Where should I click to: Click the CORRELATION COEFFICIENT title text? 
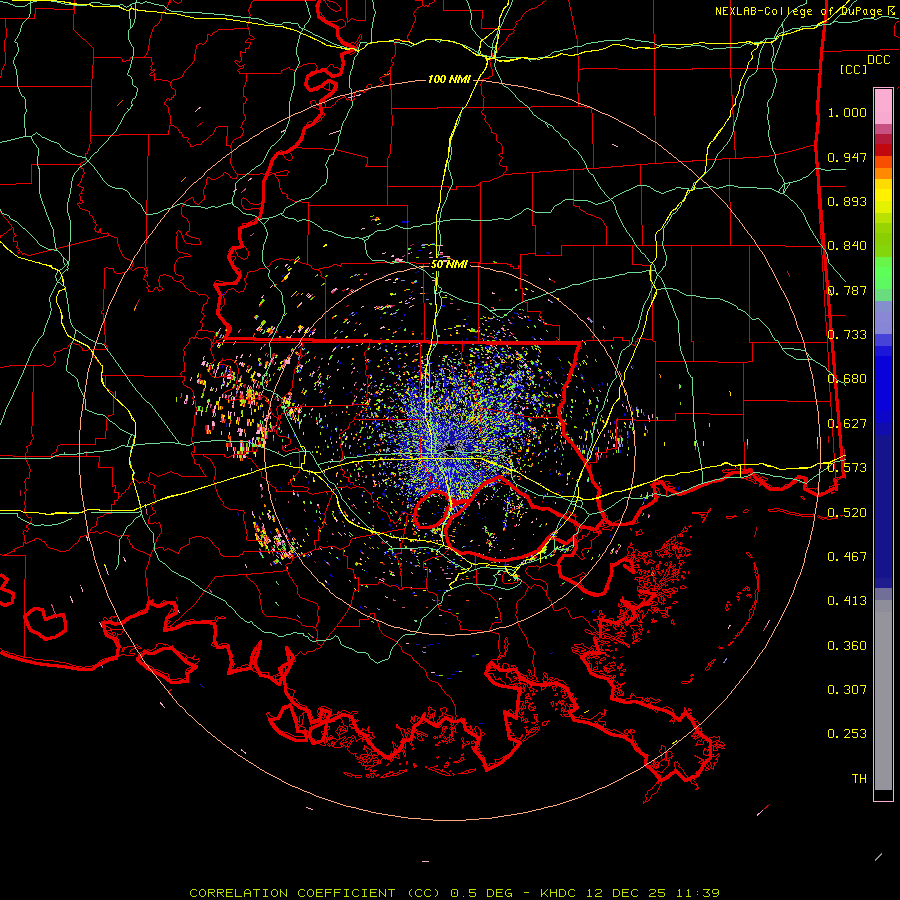(x=292, y=893)
